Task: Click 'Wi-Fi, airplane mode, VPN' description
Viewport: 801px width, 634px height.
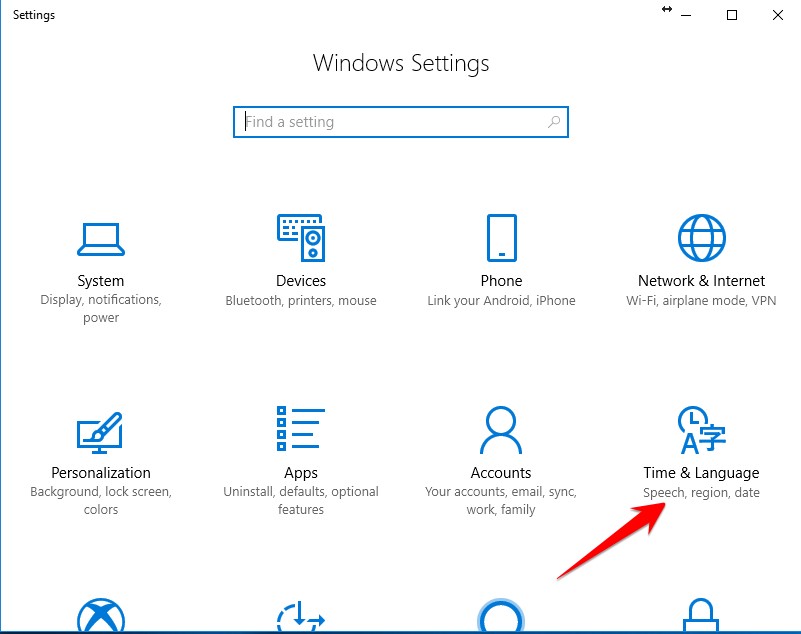Action: click(701, 300)
